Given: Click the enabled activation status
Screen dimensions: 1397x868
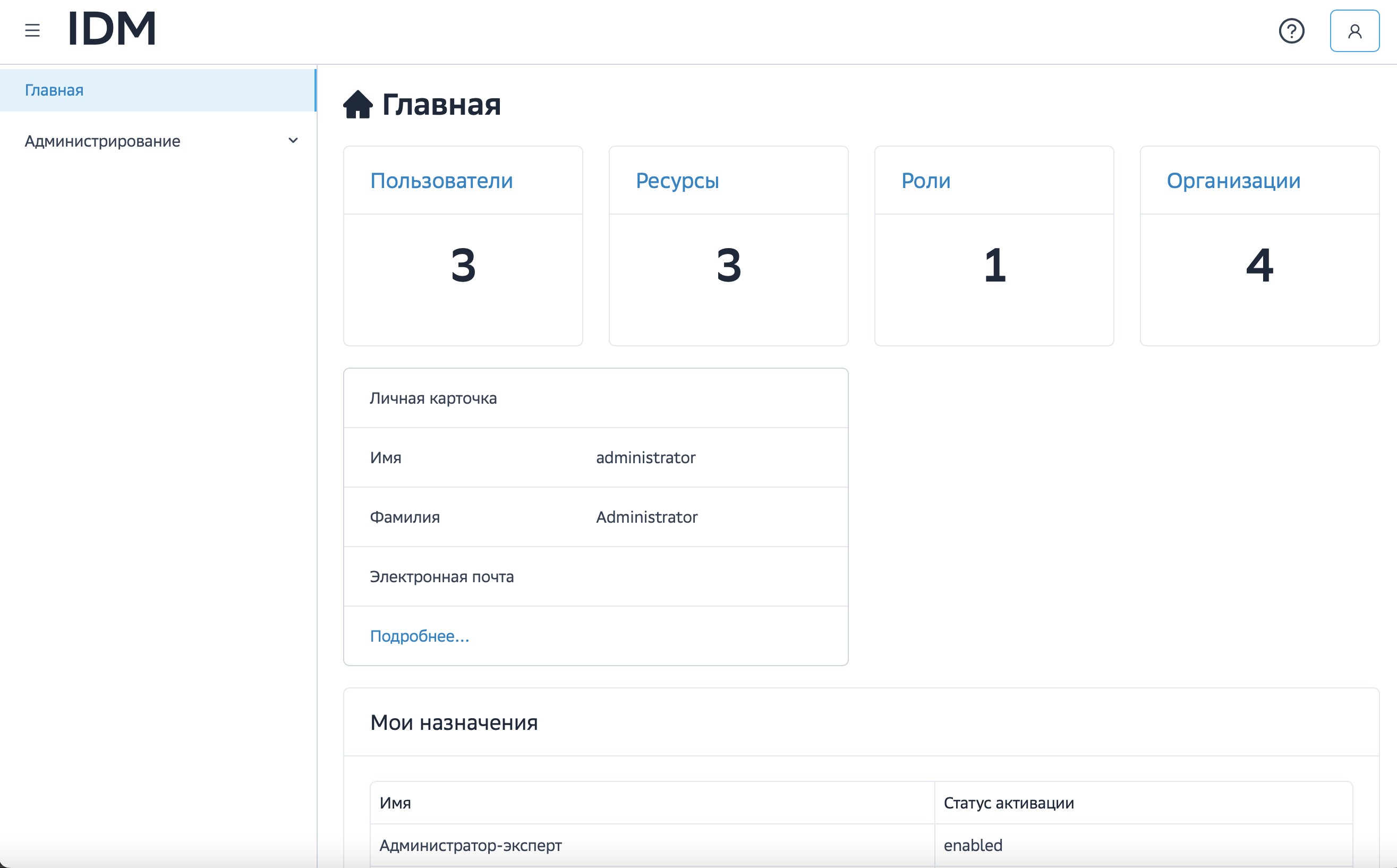Looking at the screenshot, I should click(x=972, y=845).
